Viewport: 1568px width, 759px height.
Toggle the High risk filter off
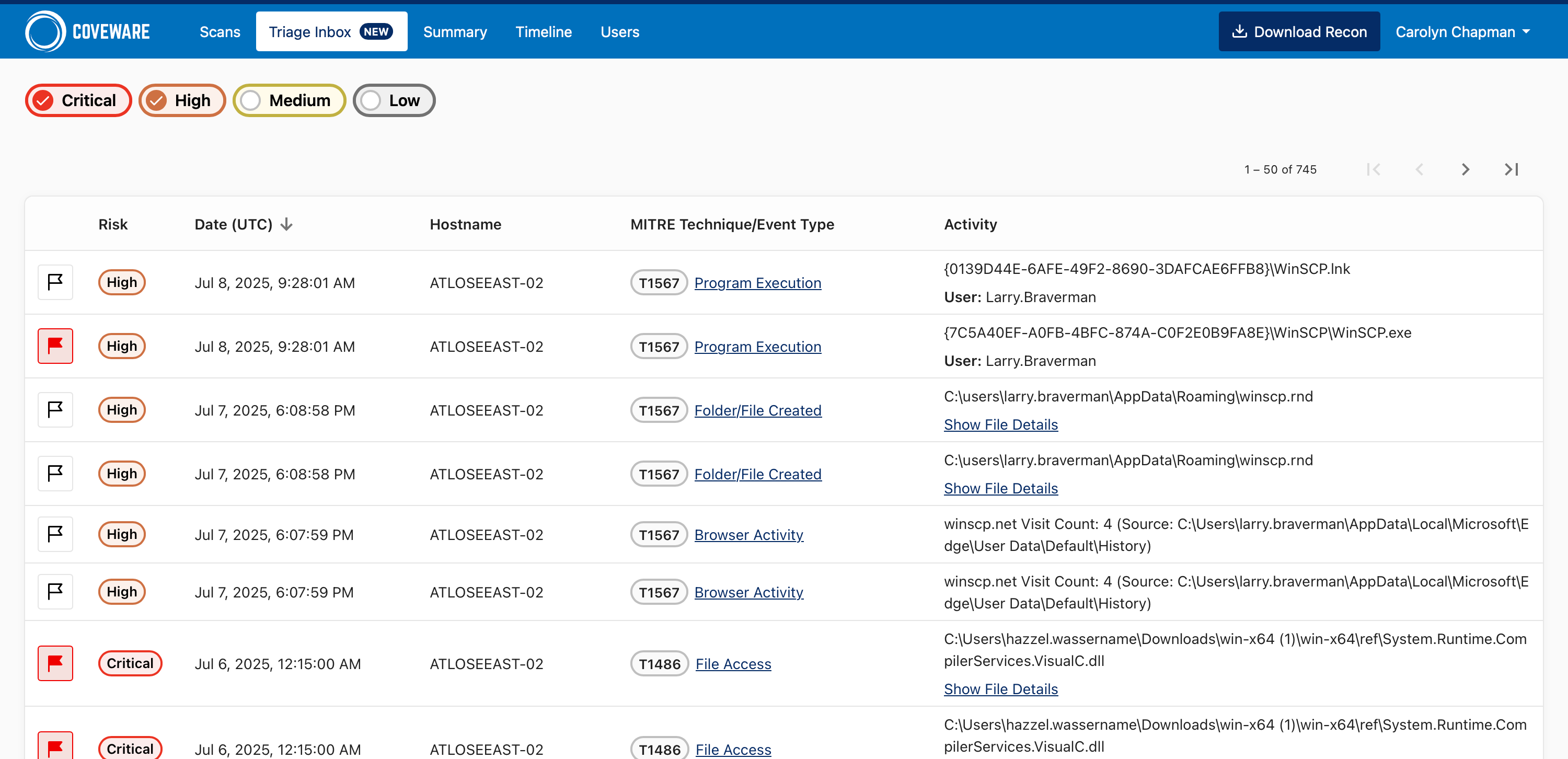tap(181, 100)
